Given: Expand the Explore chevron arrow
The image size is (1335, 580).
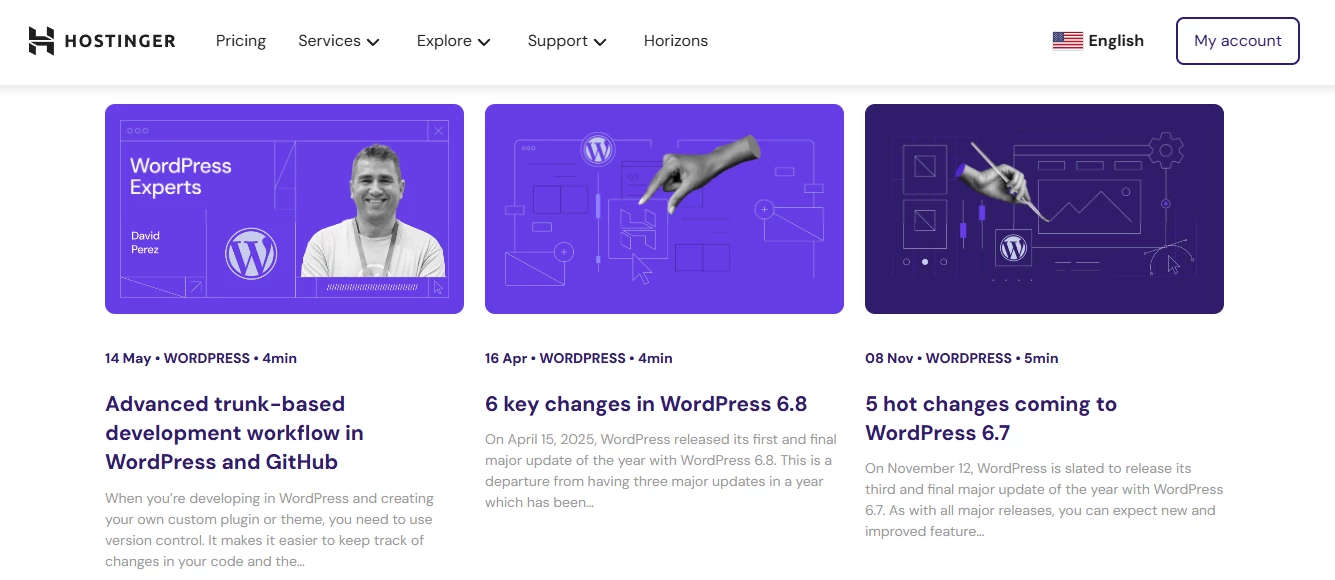Looking at the screenshot, I should pyautogui.click(x=484, y=42).
